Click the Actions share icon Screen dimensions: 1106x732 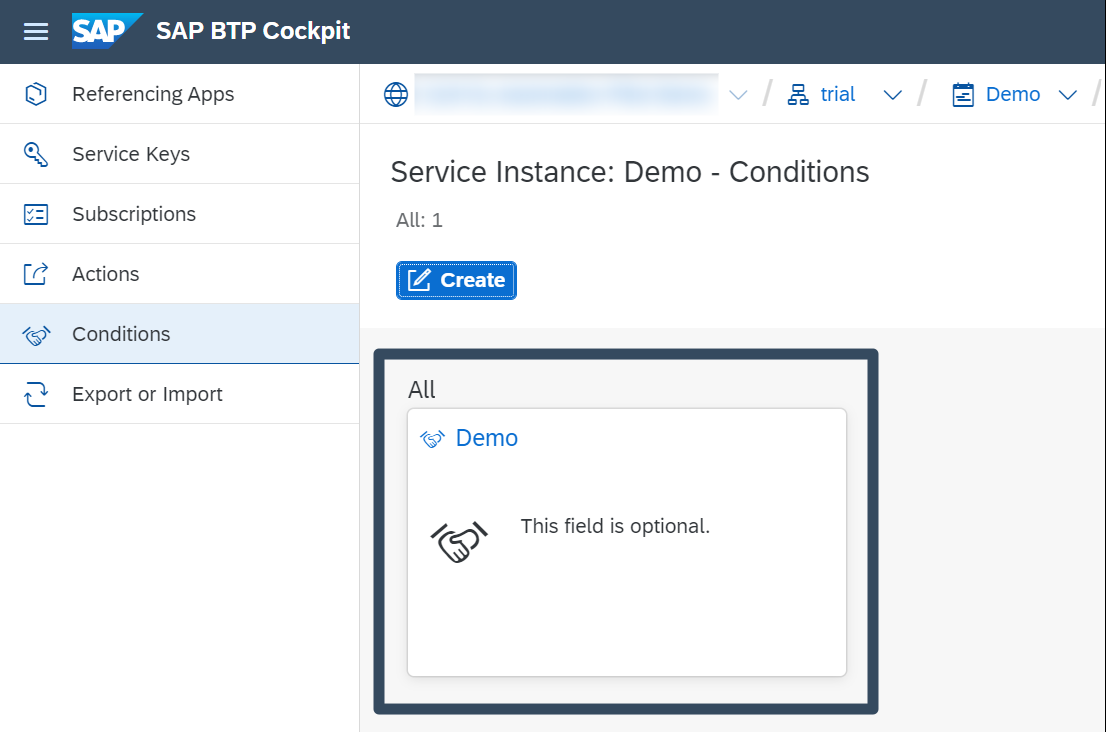[x=36, y=274]
